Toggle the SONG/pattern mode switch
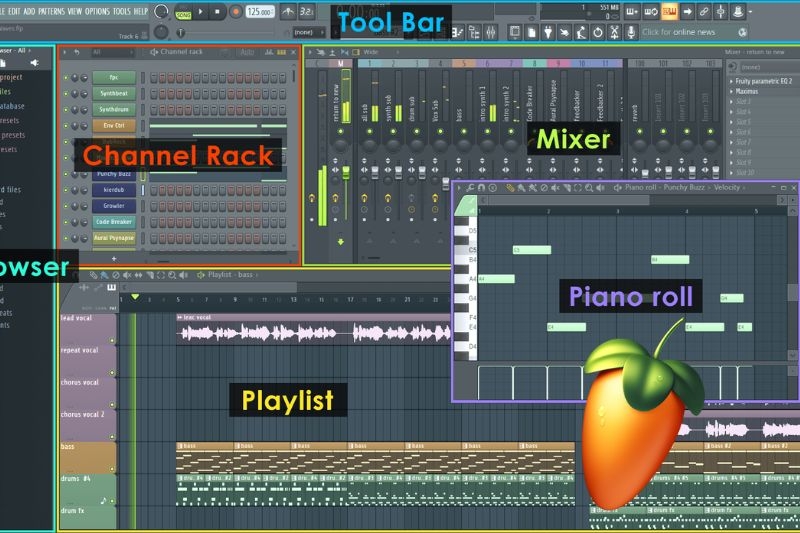 (x=183, y=12)
